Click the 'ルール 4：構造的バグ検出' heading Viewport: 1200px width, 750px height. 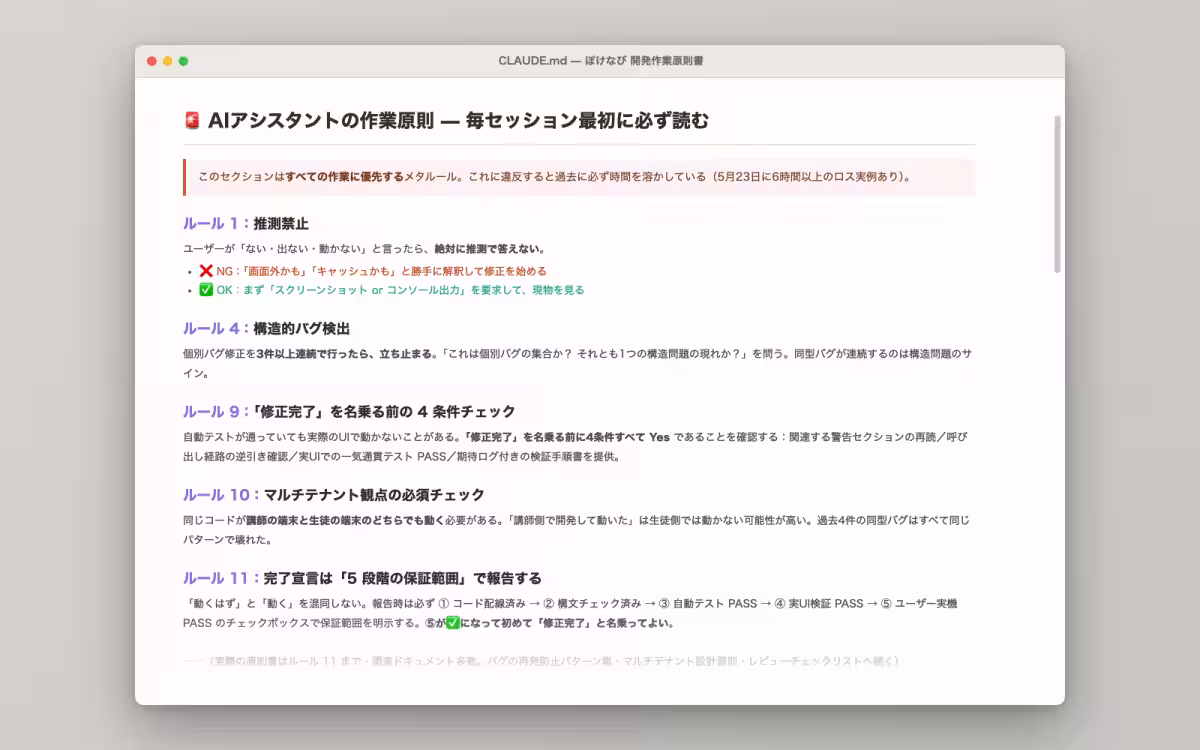coord(266,328)
